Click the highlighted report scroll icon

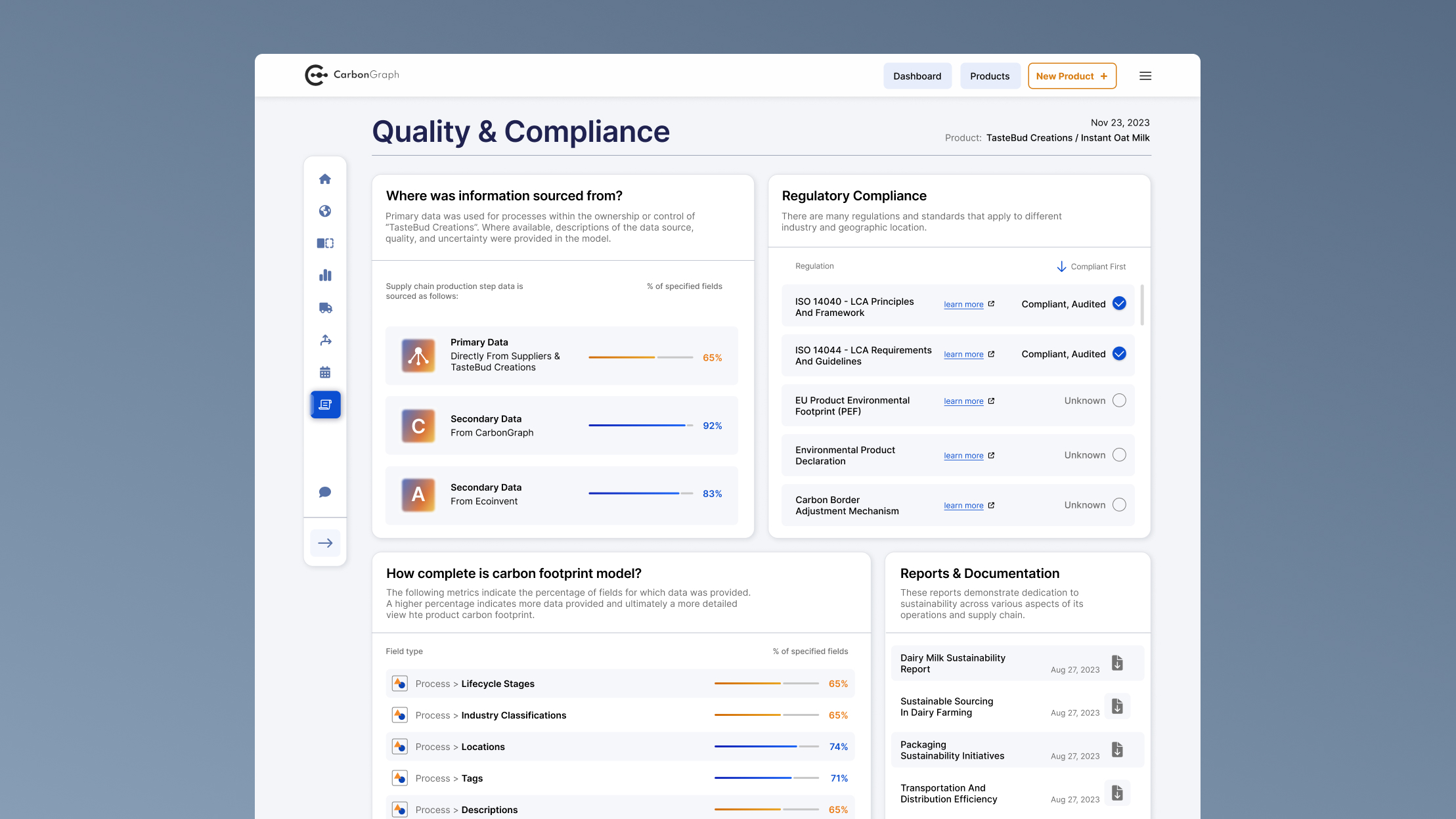pyautogui.click(x=325, y=405)
